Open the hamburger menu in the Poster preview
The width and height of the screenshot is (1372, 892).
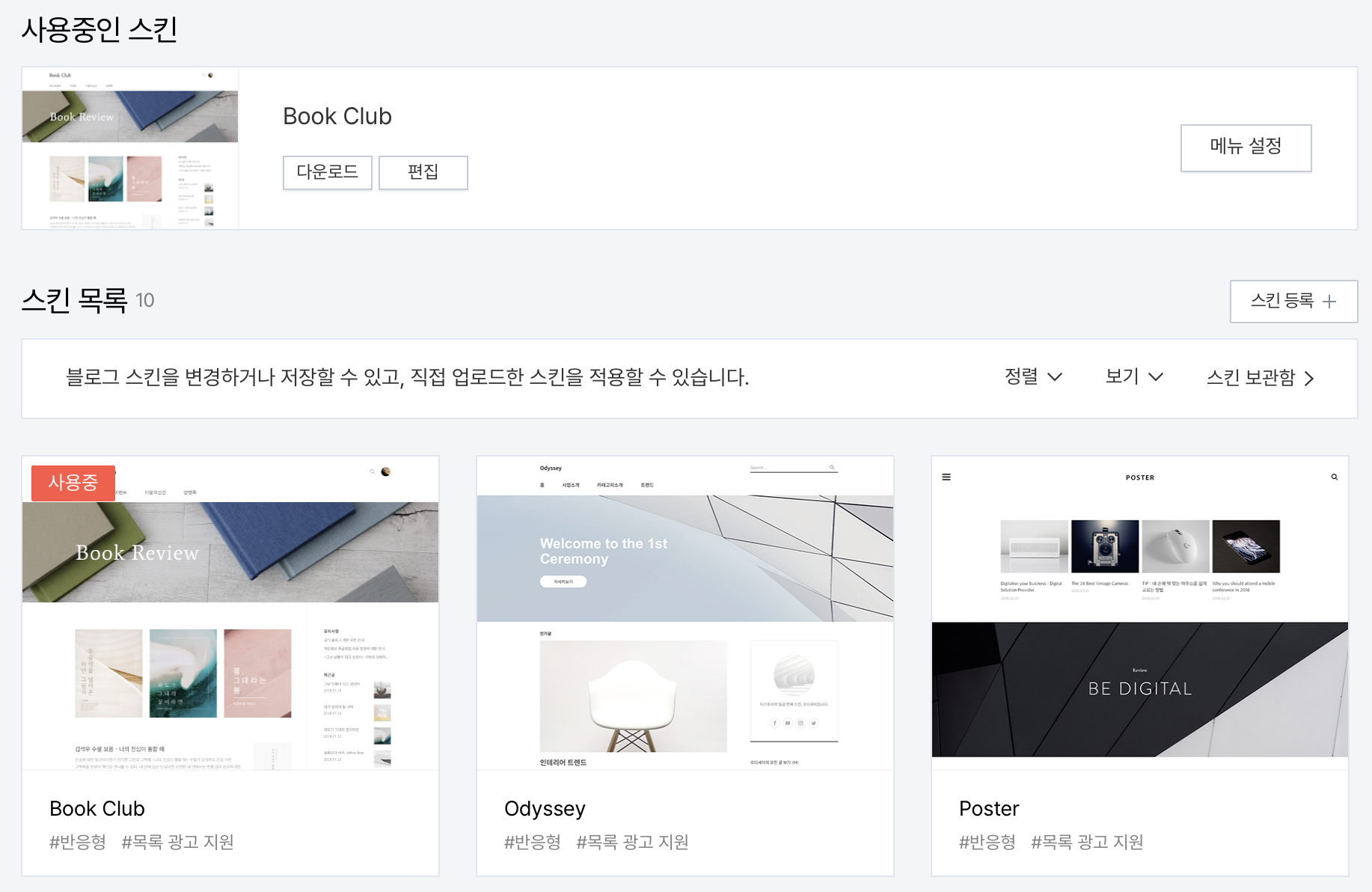946,476
